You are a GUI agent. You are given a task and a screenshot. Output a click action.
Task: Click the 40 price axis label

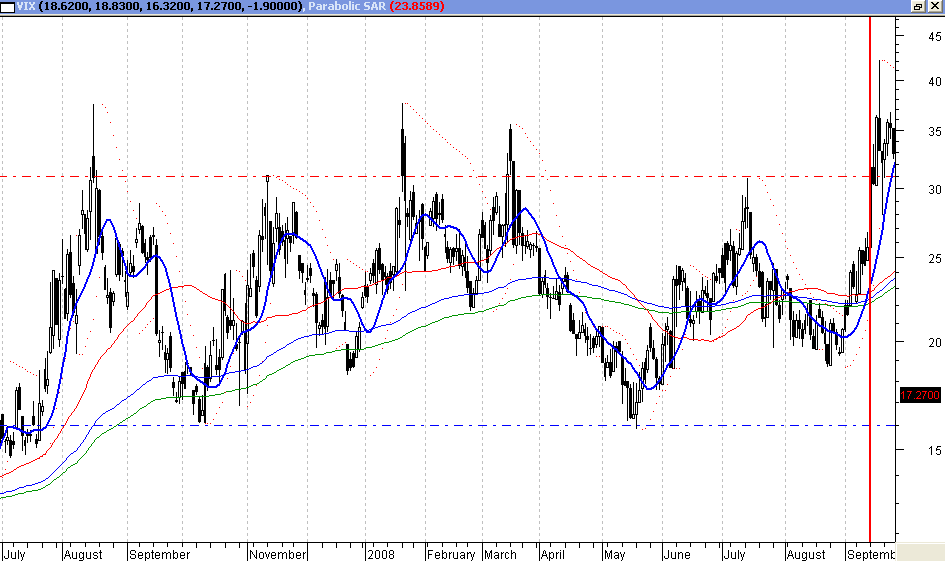935,81
